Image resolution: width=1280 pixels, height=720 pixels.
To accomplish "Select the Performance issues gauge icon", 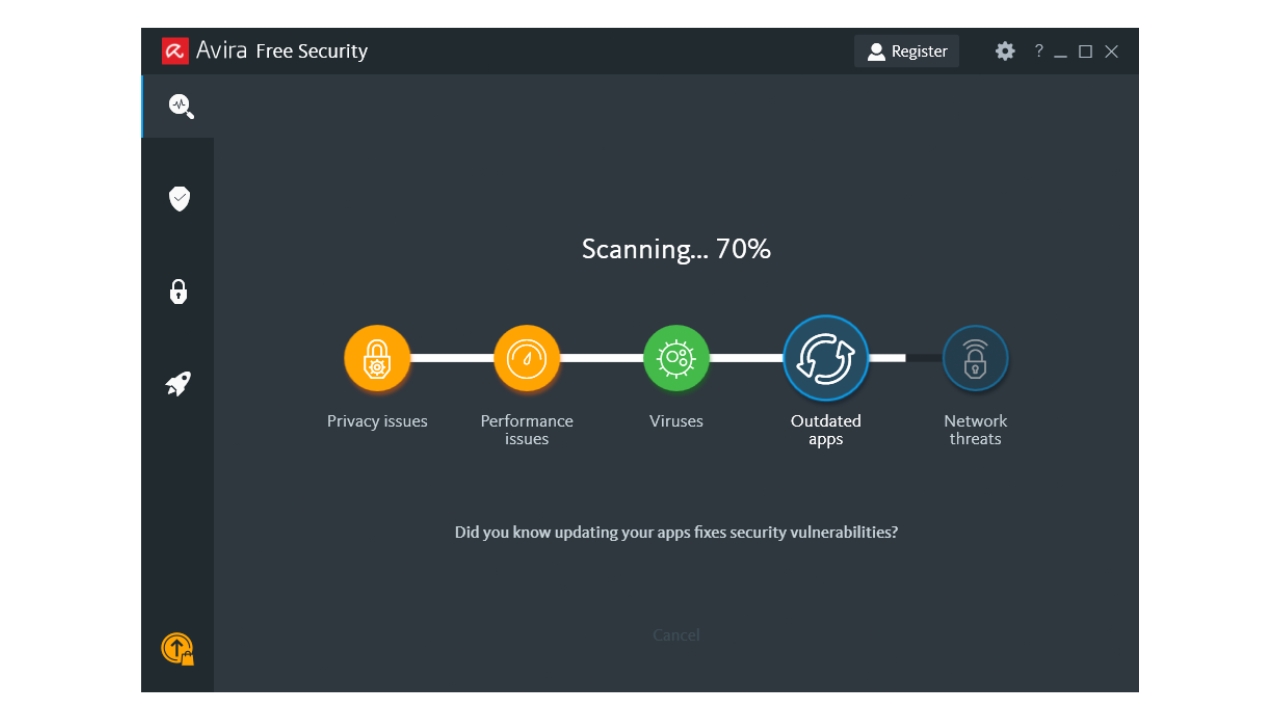I will (x=527, y=358).
